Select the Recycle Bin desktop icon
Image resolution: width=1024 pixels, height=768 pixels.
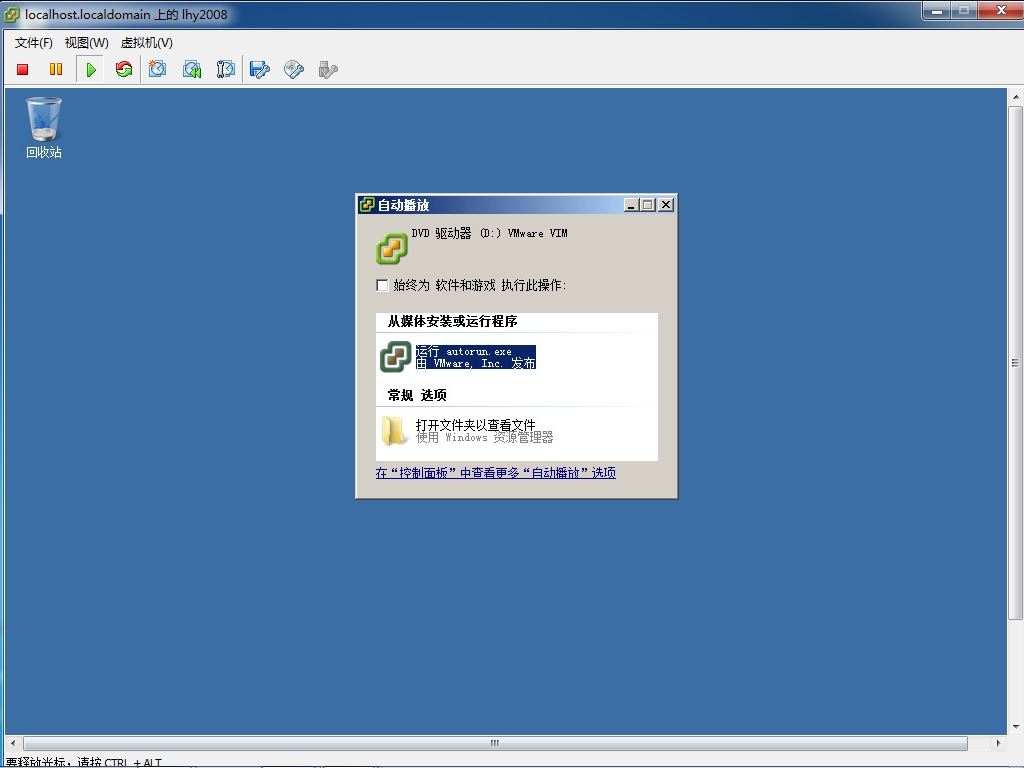coord(44,127)
